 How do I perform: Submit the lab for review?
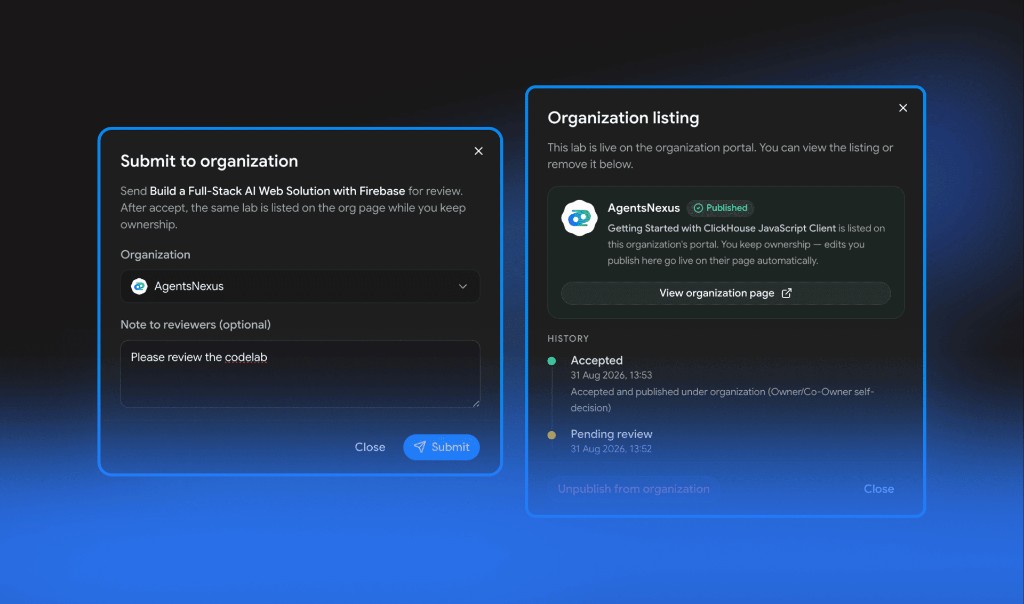441,447
